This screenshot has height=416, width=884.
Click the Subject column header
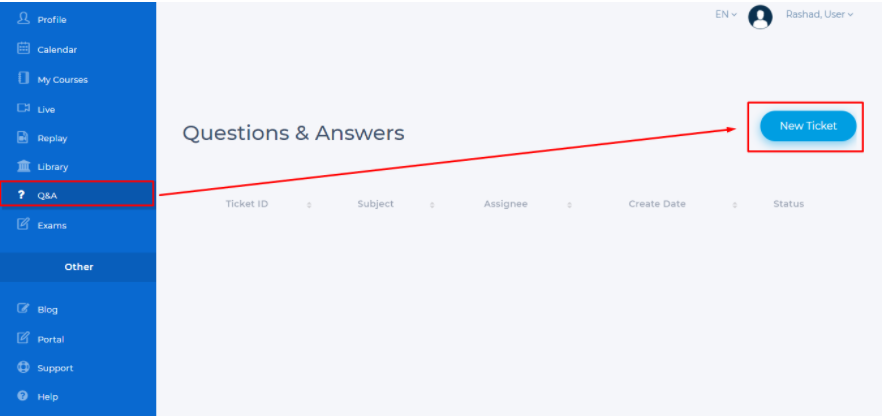pyautogui.click(x=376, y=204)
